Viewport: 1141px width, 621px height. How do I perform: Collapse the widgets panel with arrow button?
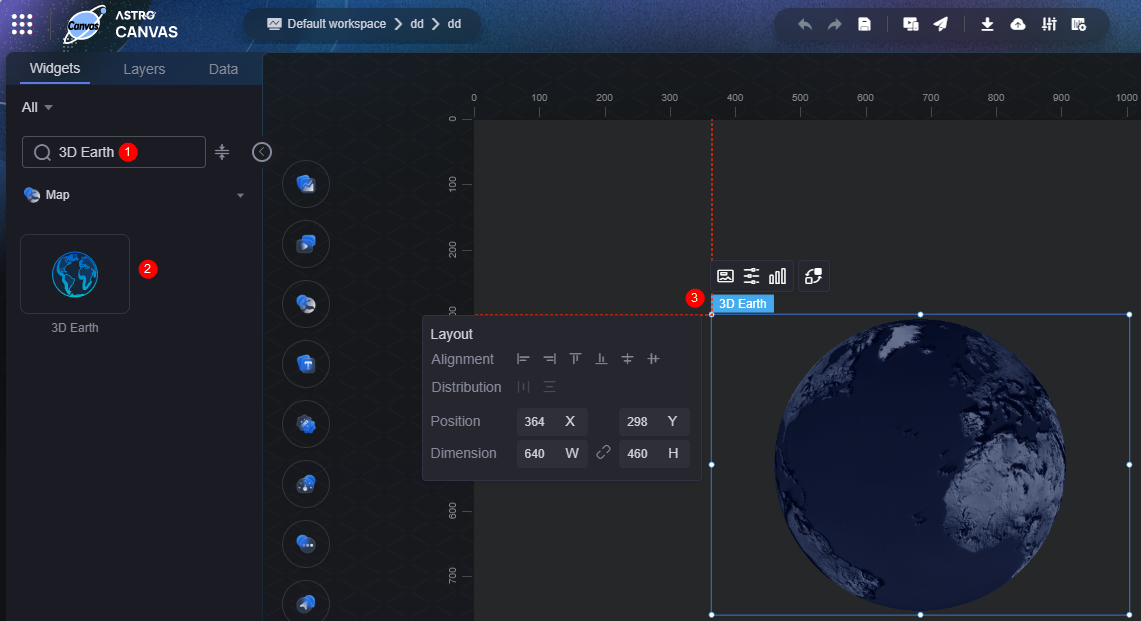click(x=262, y=152)
